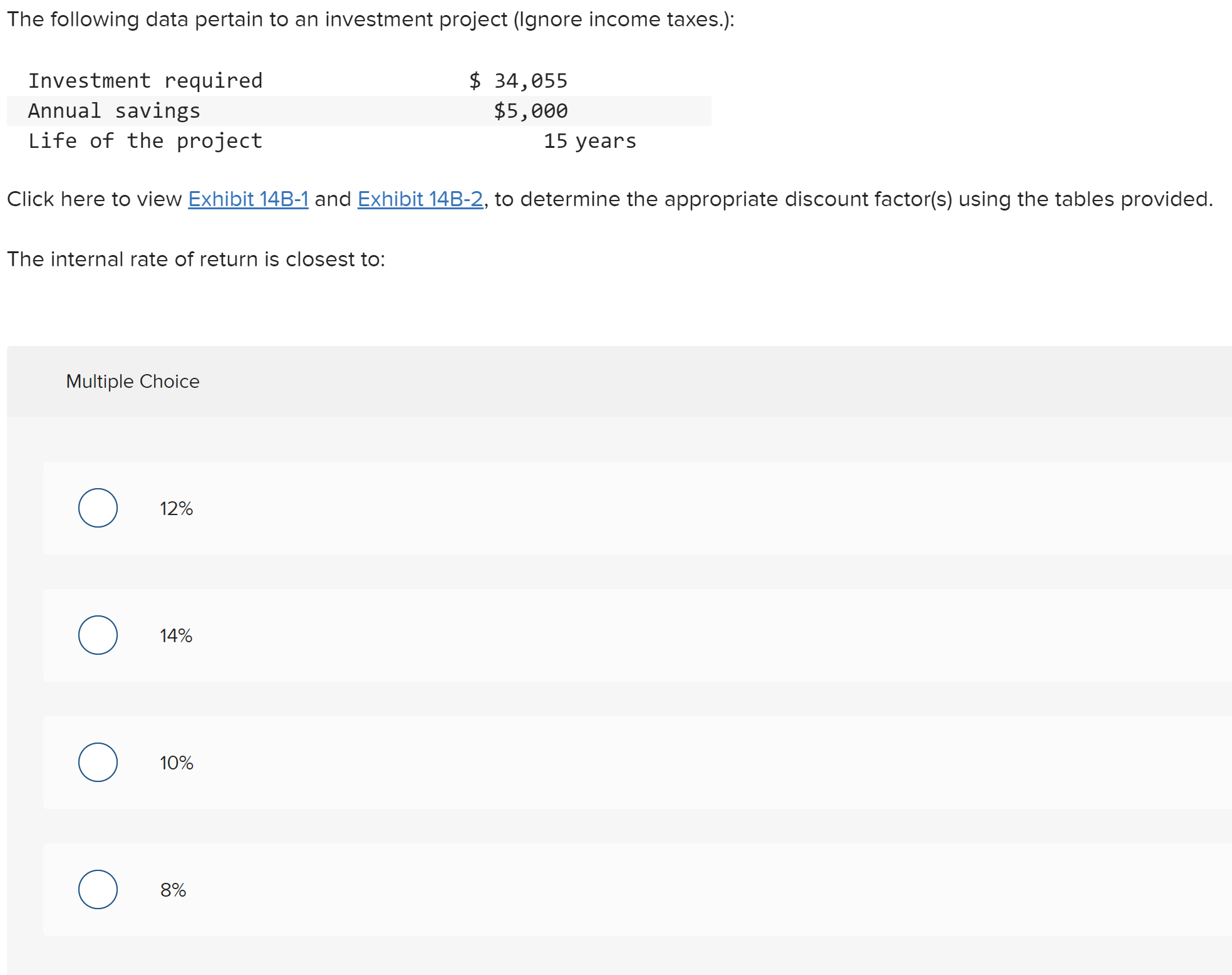Click inside the 8% answer row
Image resolution: width=1232 pixels, height=975 pixels.
[438, 889]
